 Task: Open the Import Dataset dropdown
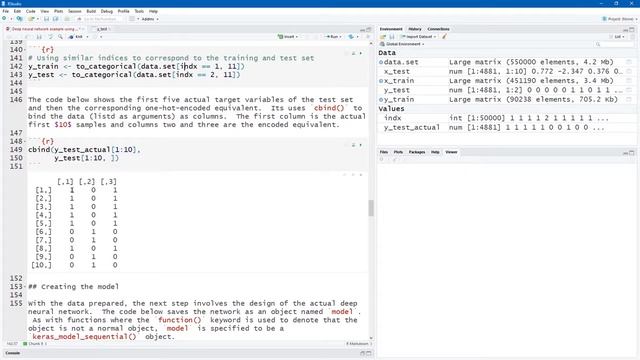coord(418,37)
